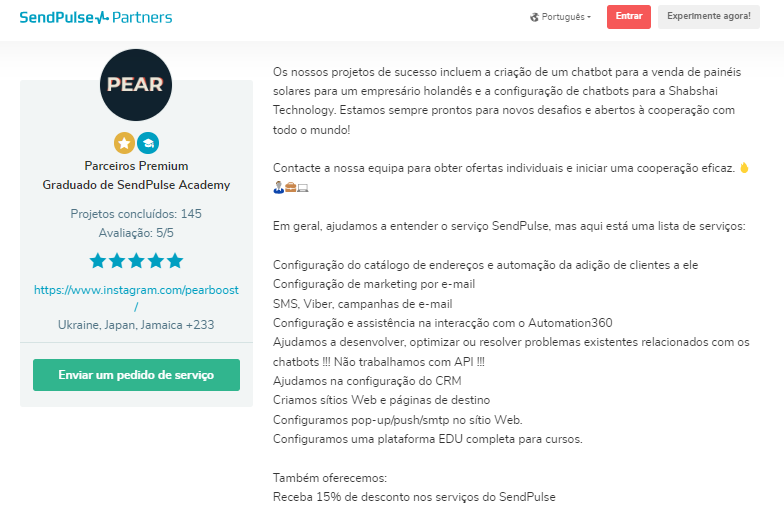Viewport: 784px width, 518px height.
Task: Click the blue graduation cap Academy badge
Action: pos(148,143)
